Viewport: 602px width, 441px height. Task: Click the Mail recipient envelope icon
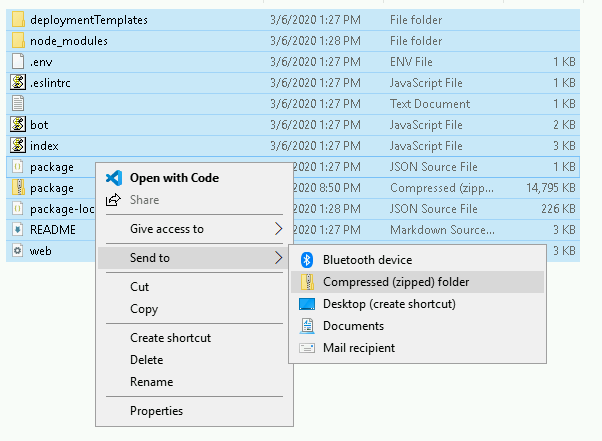306,348
